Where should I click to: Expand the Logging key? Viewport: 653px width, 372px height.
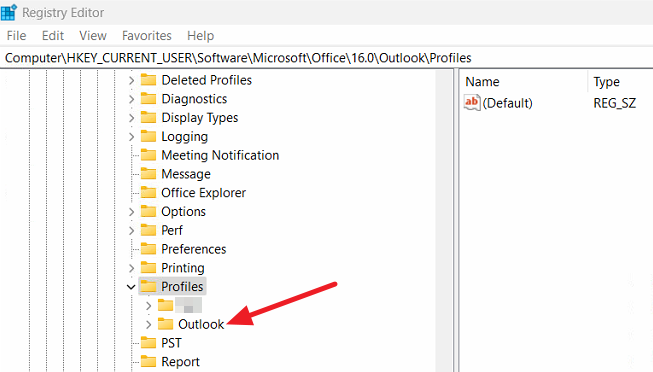[131, 137]
